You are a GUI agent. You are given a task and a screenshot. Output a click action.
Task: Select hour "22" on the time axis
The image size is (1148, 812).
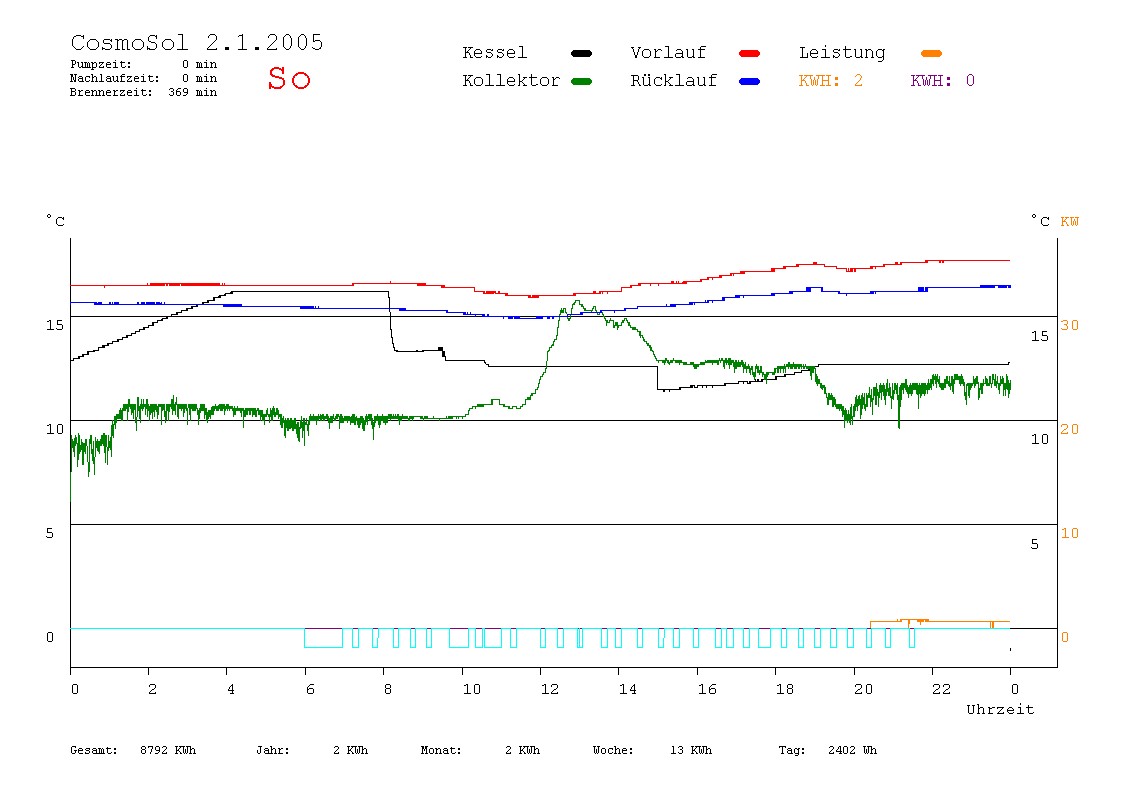point(942,689)
